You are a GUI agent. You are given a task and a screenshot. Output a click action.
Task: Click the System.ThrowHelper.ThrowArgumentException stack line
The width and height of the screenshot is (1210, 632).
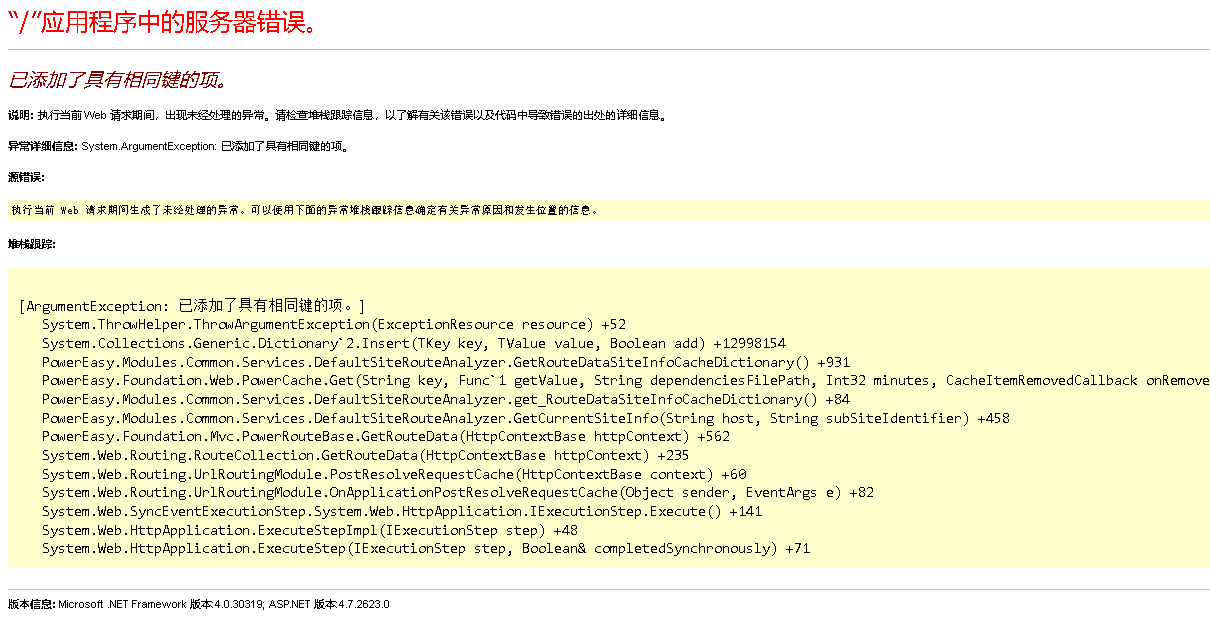point(333,325)
